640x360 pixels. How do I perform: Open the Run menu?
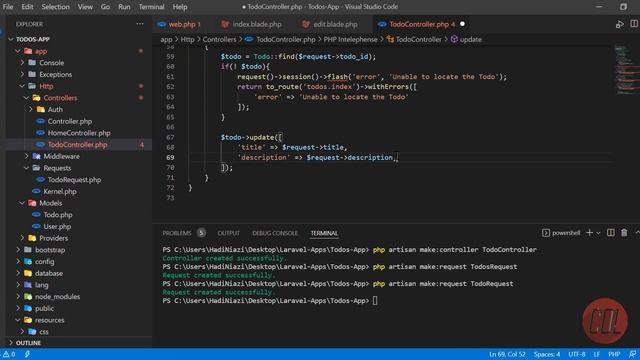point(124,7)
